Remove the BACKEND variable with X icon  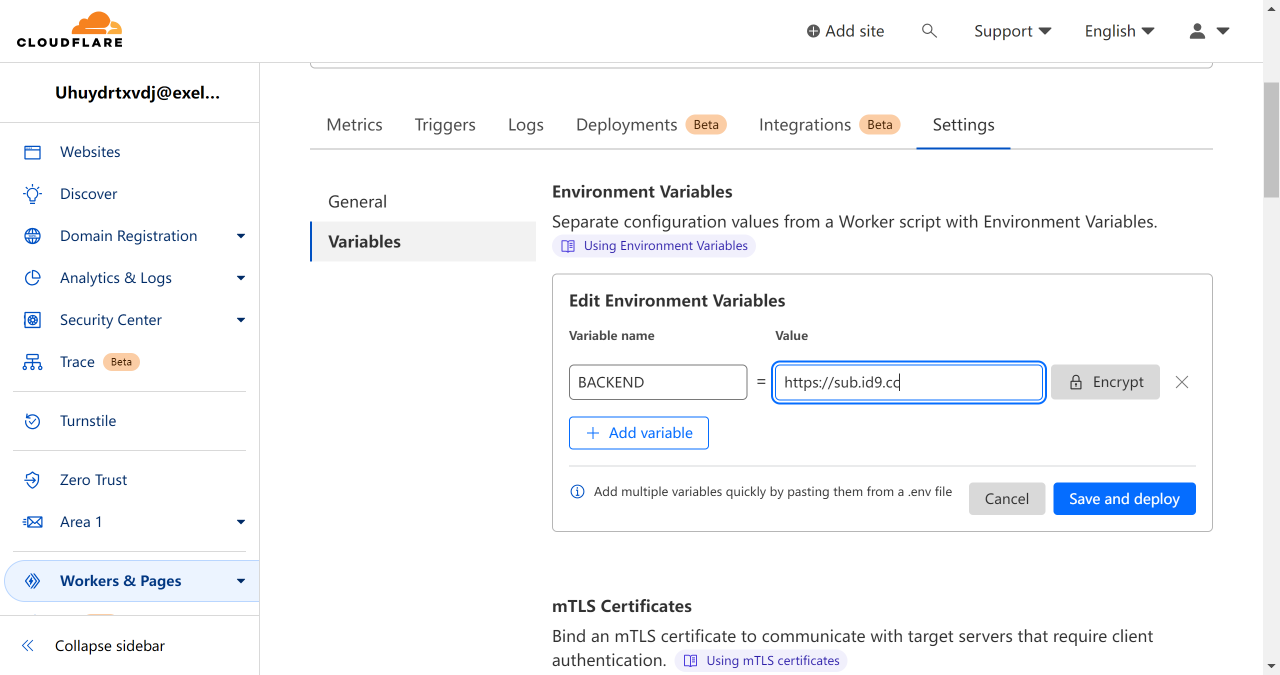point(1182,382)
